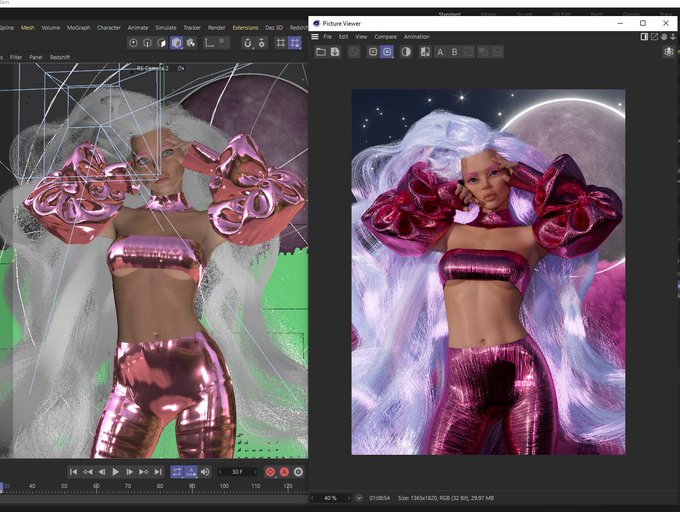Toggle Workplane grid icon
The width and height of the screenshot is (680, 512).
point(281,43)
